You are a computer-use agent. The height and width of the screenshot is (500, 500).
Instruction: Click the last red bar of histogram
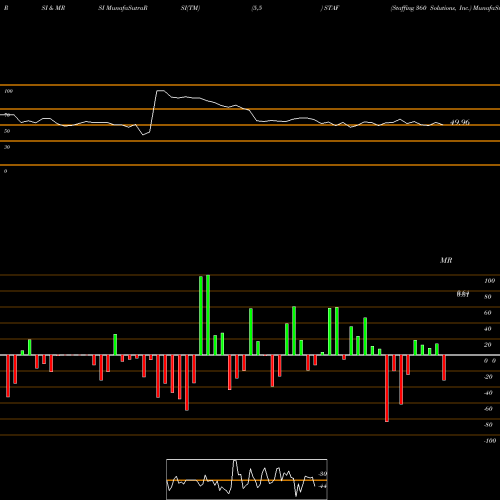click(x=444, y=368)
